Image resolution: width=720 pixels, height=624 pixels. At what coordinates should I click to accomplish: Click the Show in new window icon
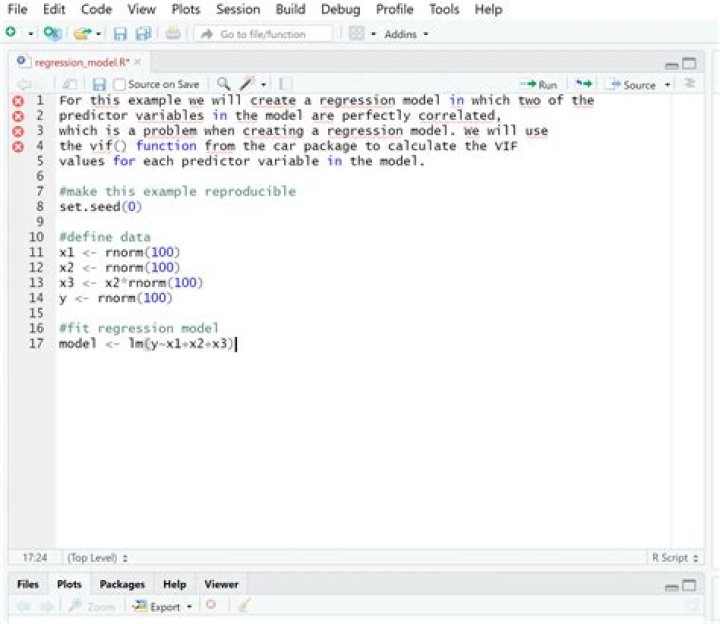point(69,84)
